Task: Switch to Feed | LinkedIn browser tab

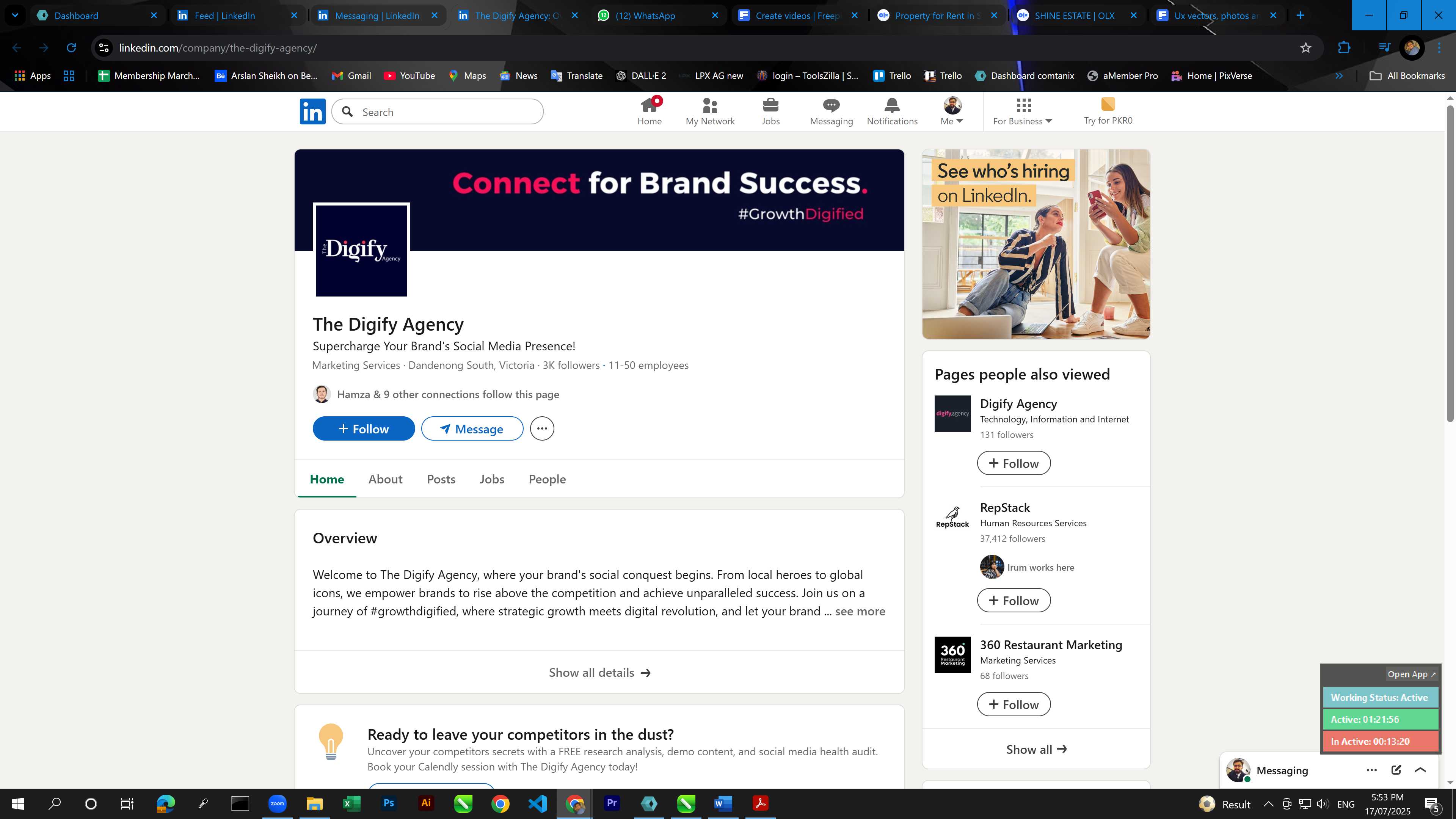Action: (237, 15)
